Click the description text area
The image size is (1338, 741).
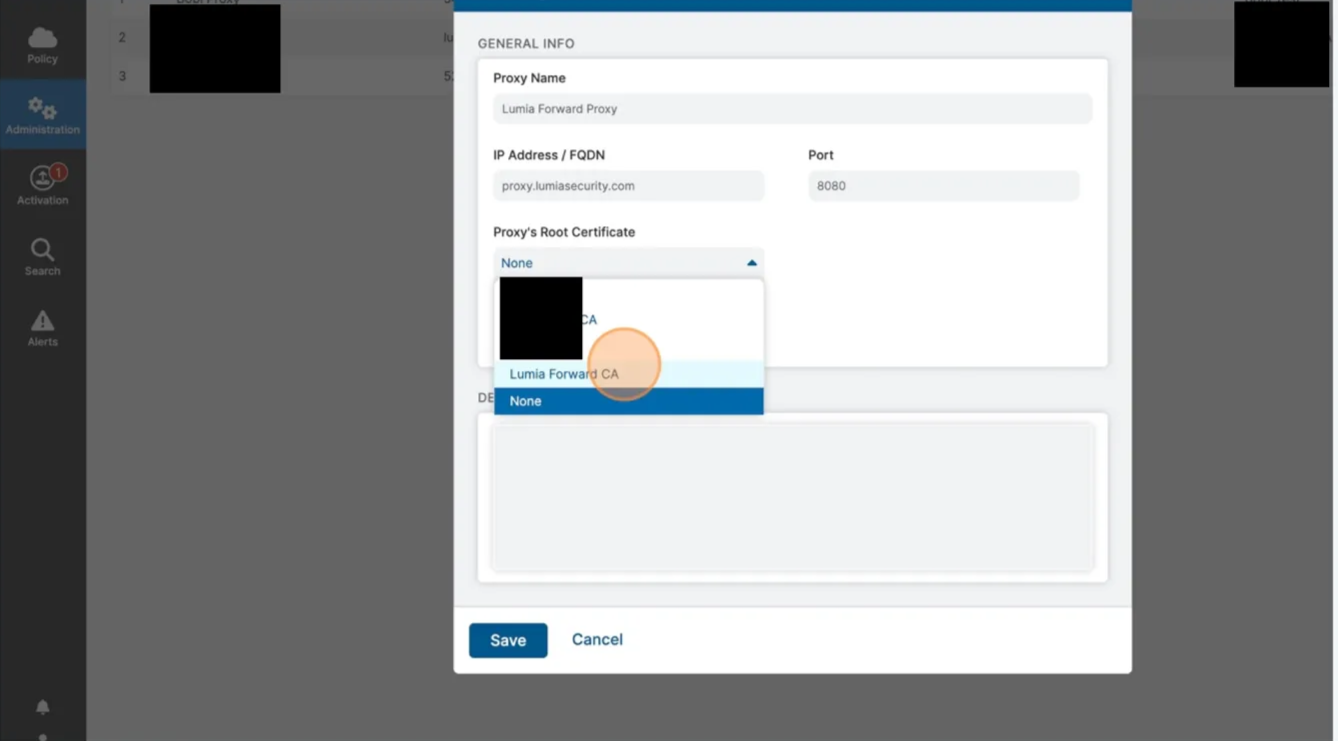point(792,497)
